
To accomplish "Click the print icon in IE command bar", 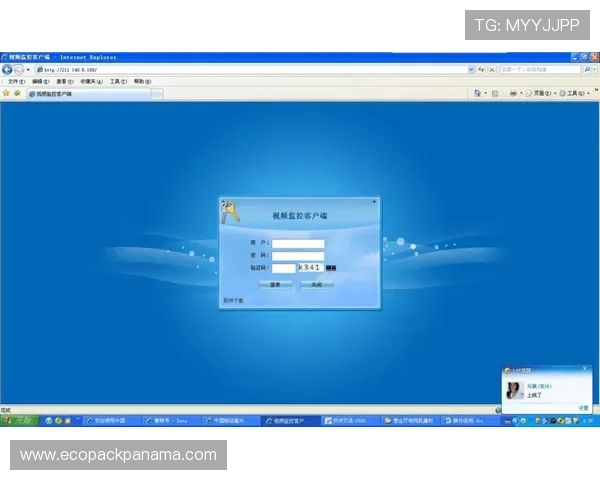I will point(513,93).
